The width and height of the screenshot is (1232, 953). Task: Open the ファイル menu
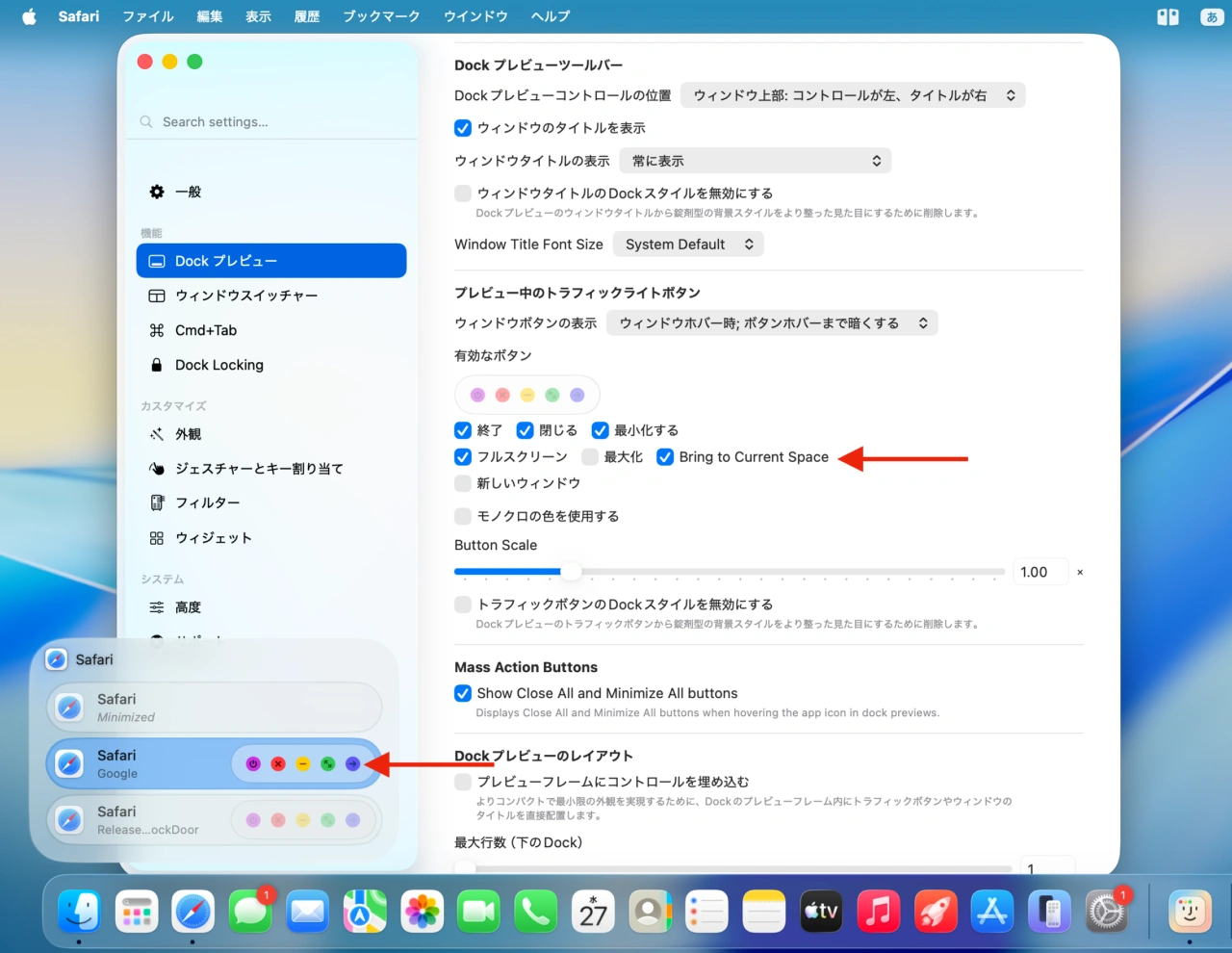[x=148, y=16]
